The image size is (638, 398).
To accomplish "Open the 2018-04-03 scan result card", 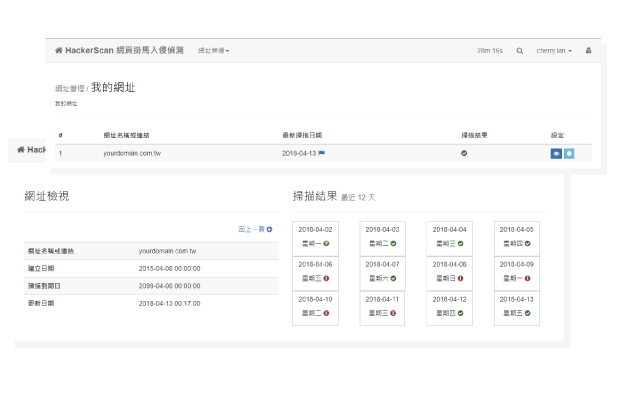I will coord(382,238).
